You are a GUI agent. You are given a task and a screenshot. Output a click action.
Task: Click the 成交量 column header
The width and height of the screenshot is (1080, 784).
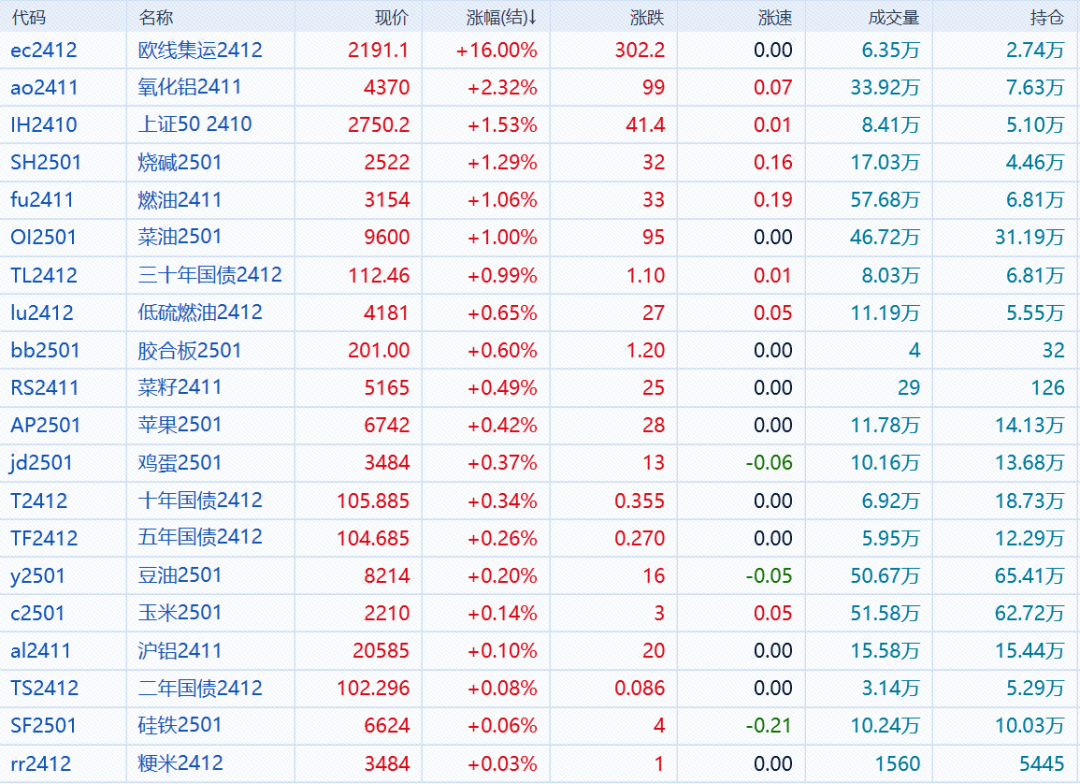[x=894, y=17]
